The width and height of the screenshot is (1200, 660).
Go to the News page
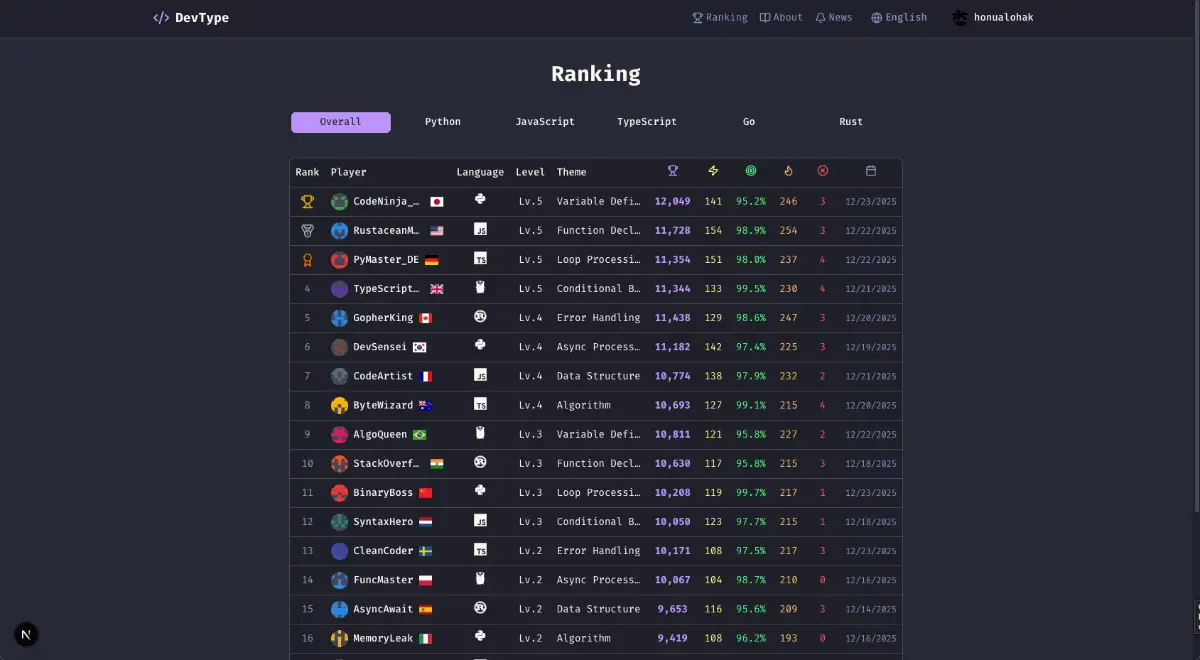coord(833,17)
